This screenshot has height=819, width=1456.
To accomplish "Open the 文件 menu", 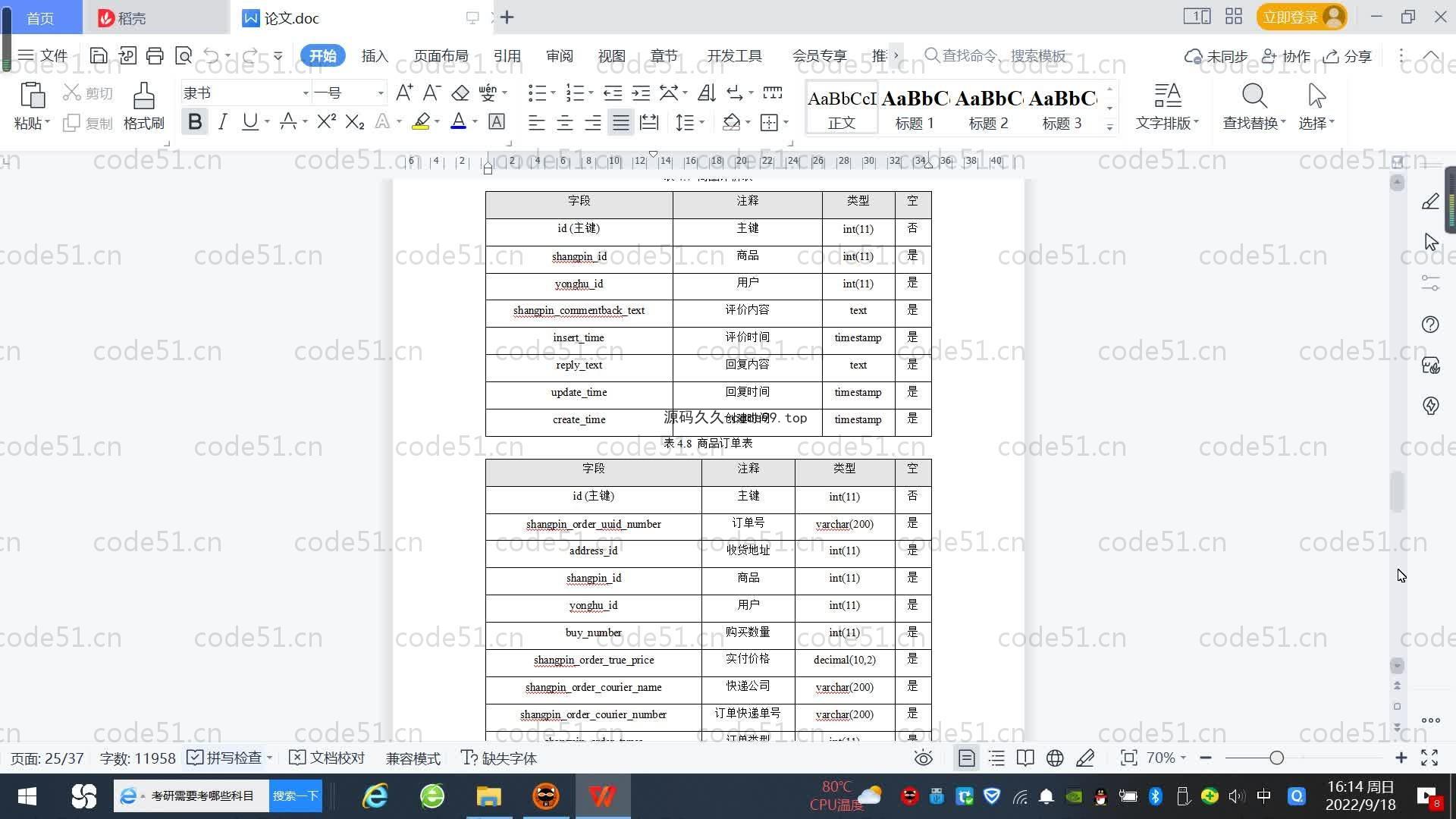I will [43, 55].
